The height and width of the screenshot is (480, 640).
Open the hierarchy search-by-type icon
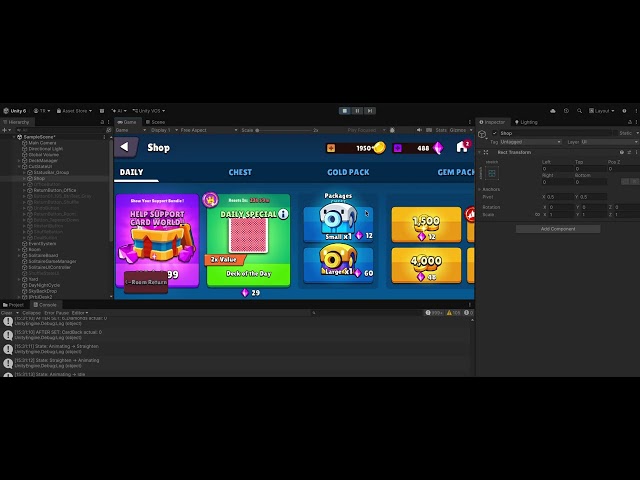pos(108,130)
